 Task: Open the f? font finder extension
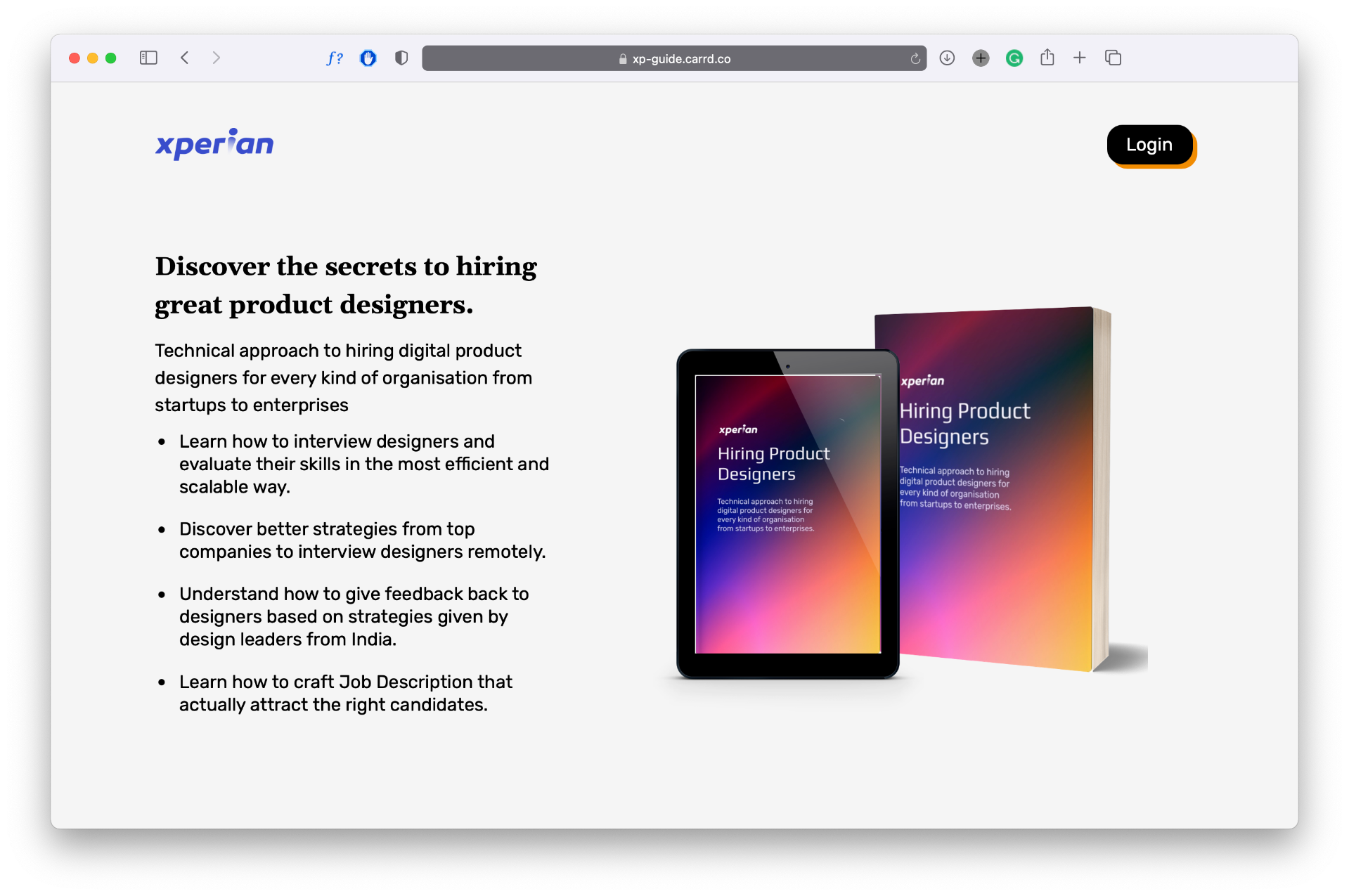click(x=335, y=58)
